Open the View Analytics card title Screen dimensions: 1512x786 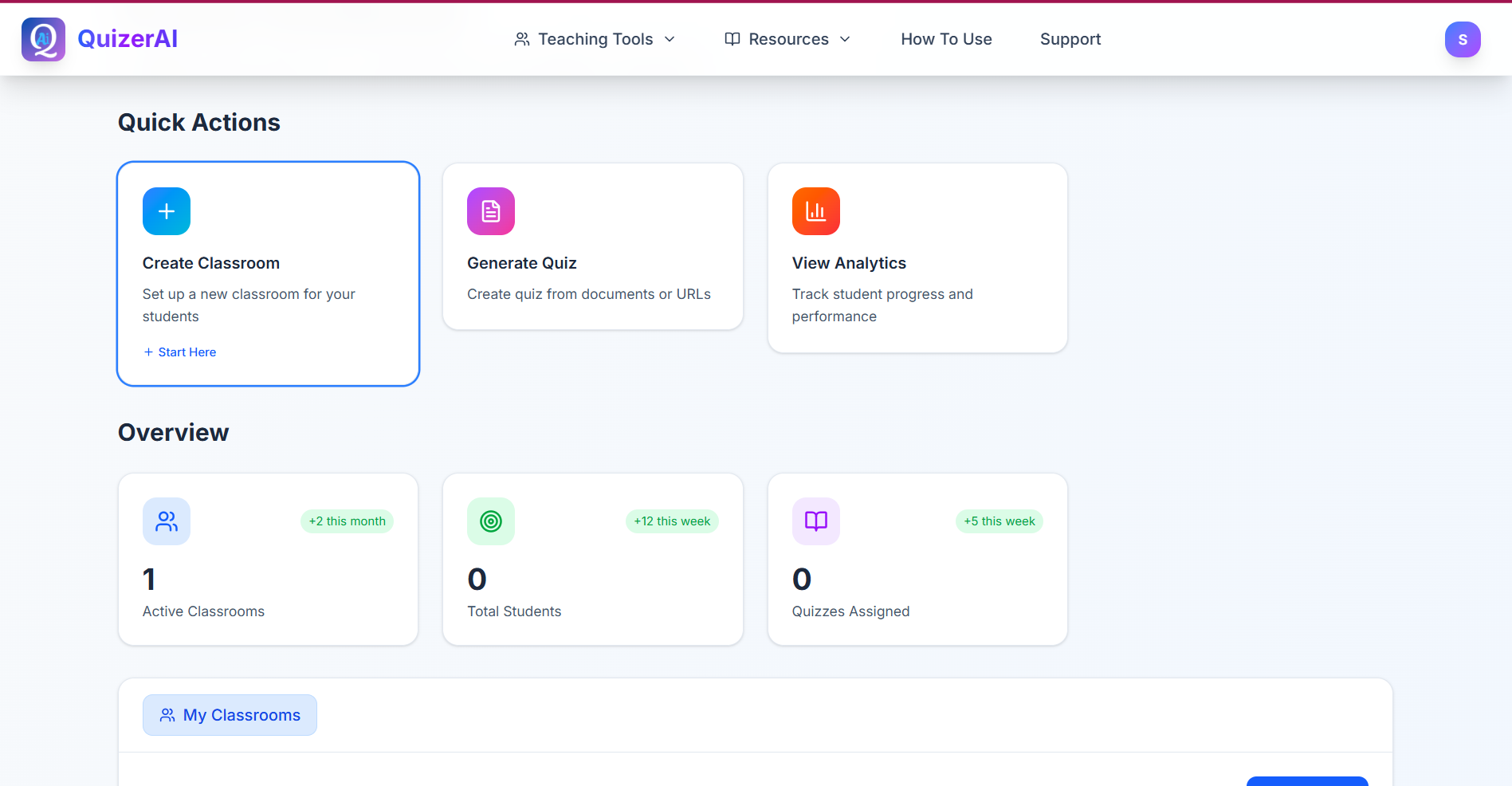point(849,263)
